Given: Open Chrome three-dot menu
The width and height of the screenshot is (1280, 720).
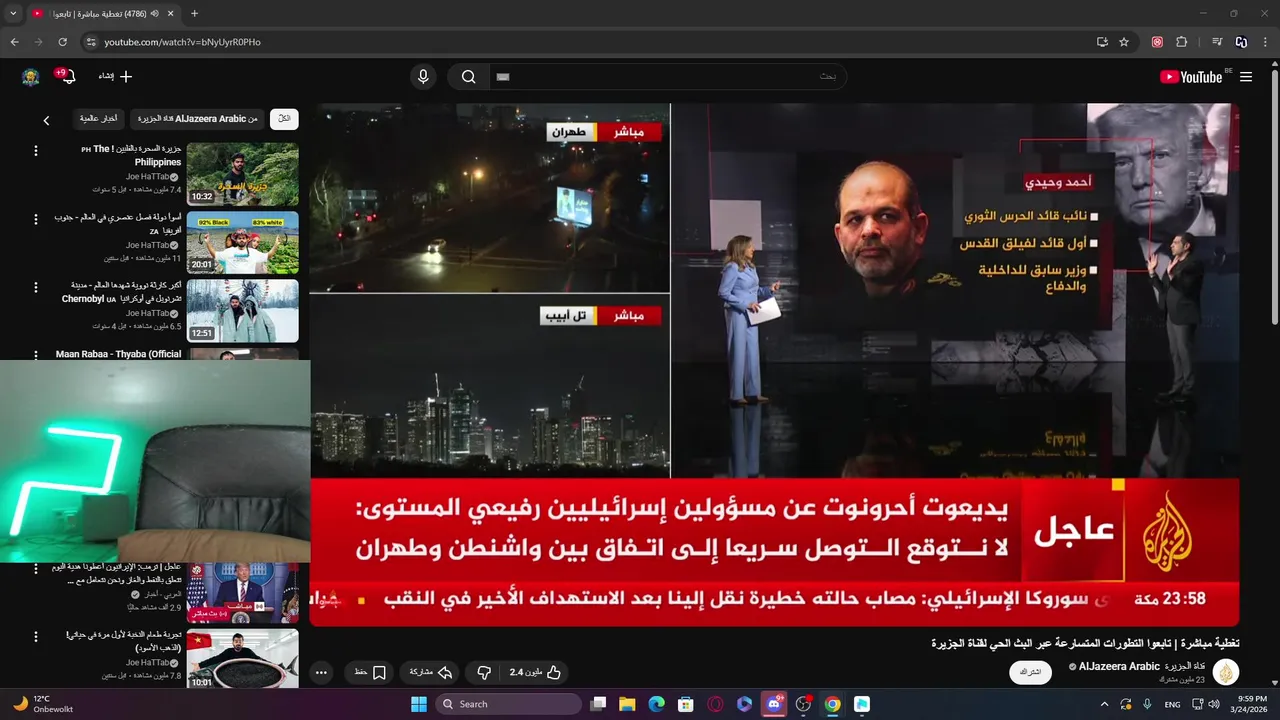Looking at the screenshot, I should [1265, 42].
